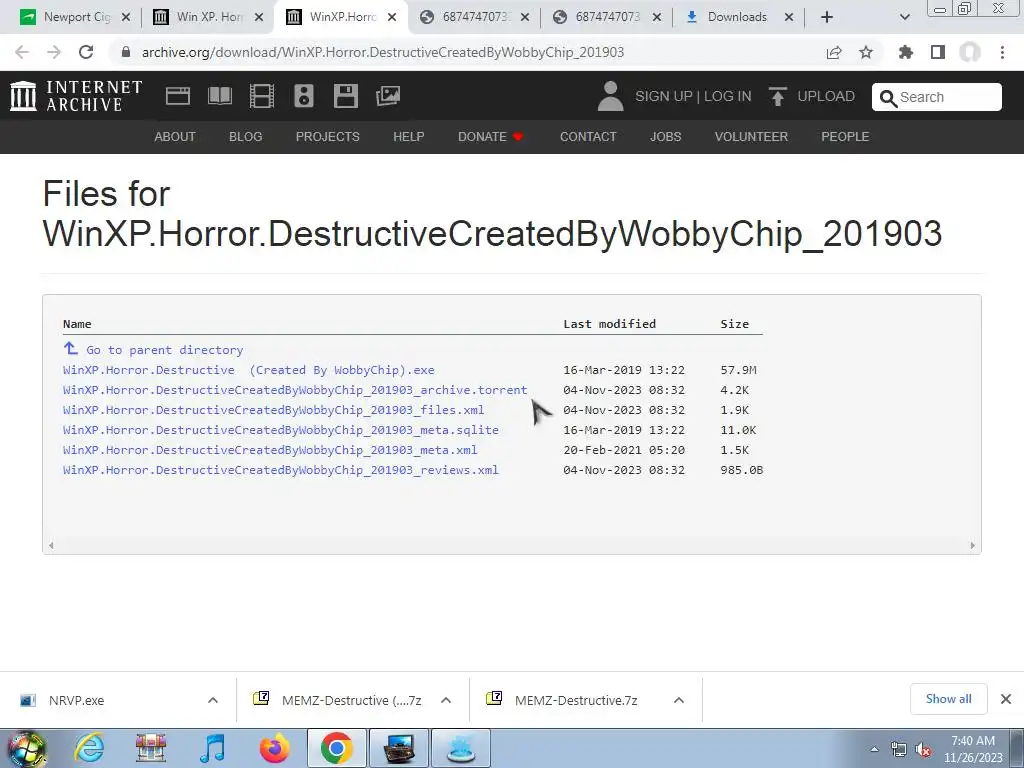1024x768 pixels.
Task: Download the WobbyChip .exe file link
Action: click(249, 370)
